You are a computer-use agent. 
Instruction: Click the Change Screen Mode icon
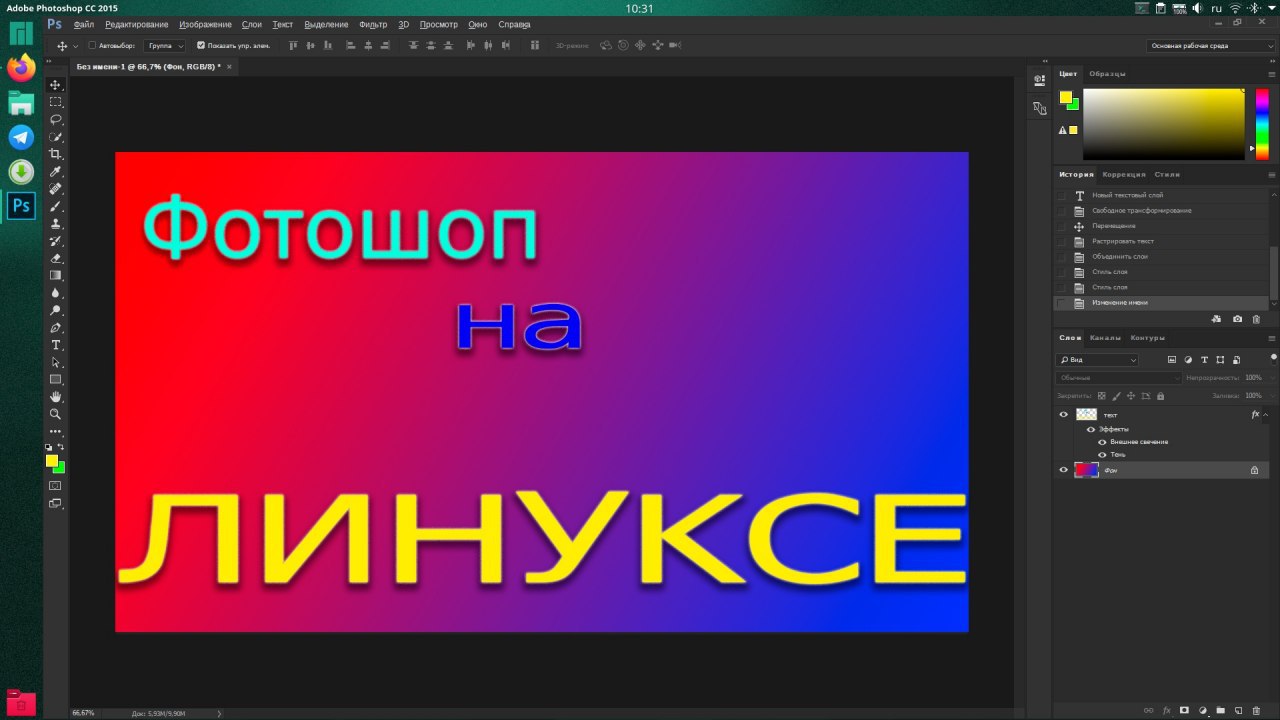point(56,504)
